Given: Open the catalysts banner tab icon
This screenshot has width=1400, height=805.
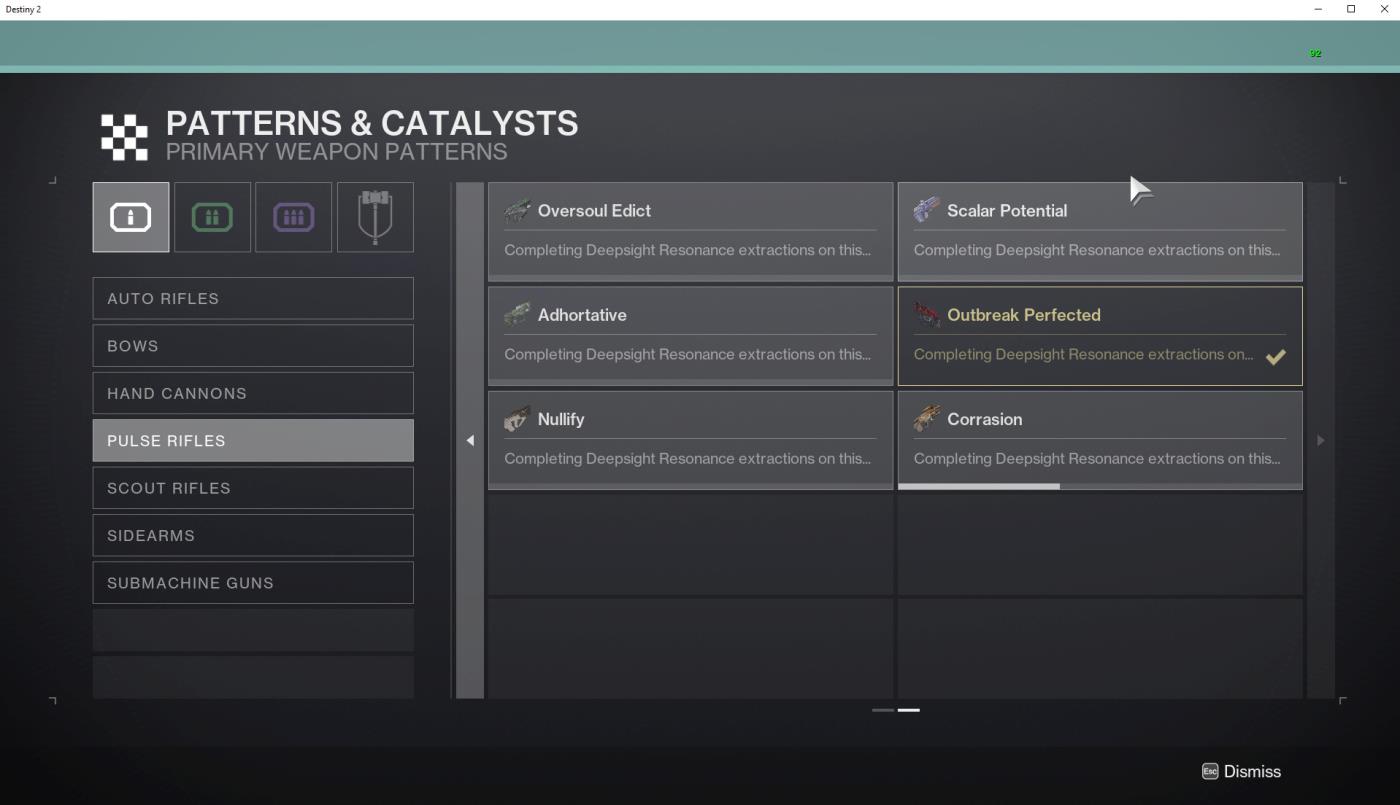Looking at the screenshot, I should coord(375,217).
